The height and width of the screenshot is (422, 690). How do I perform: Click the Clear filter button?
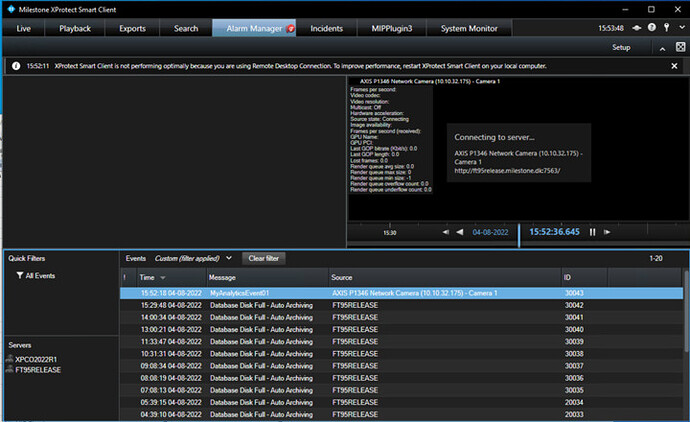click(x=264, y=258)
